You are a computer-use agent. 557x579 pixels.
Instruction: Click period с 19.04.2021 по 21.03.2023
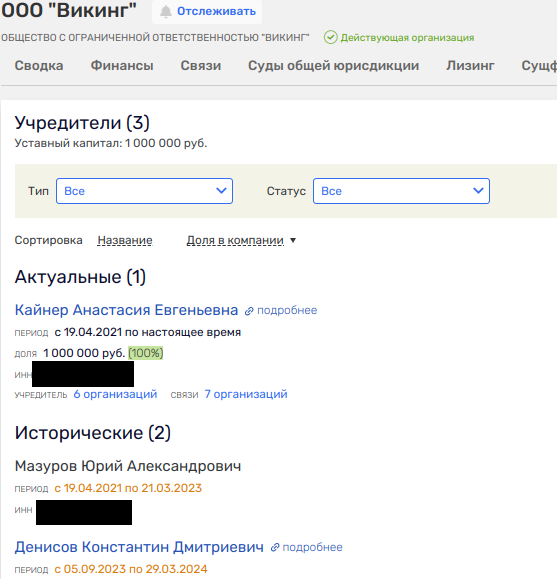coord(128,488)
